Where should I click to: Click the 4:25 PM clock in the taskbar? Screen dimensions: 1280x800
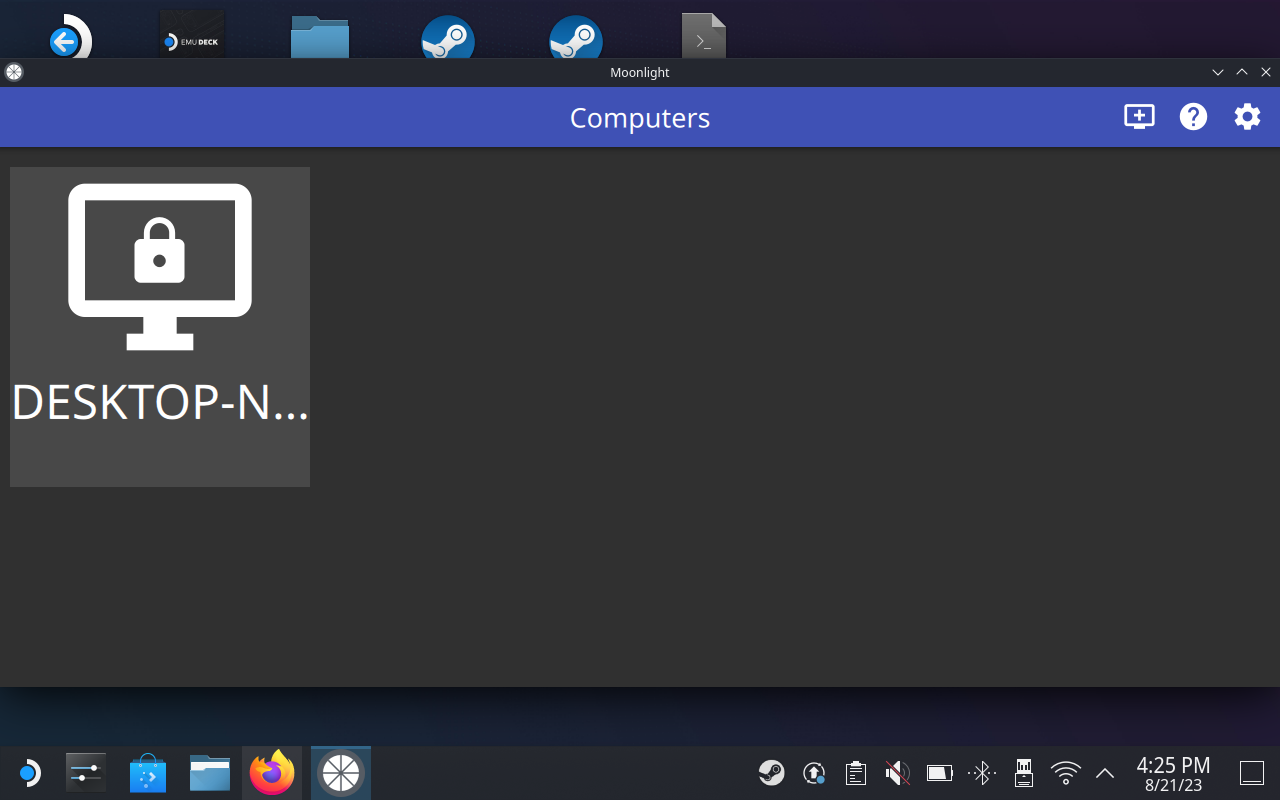pyautogui.click(x=1173, y=773)
